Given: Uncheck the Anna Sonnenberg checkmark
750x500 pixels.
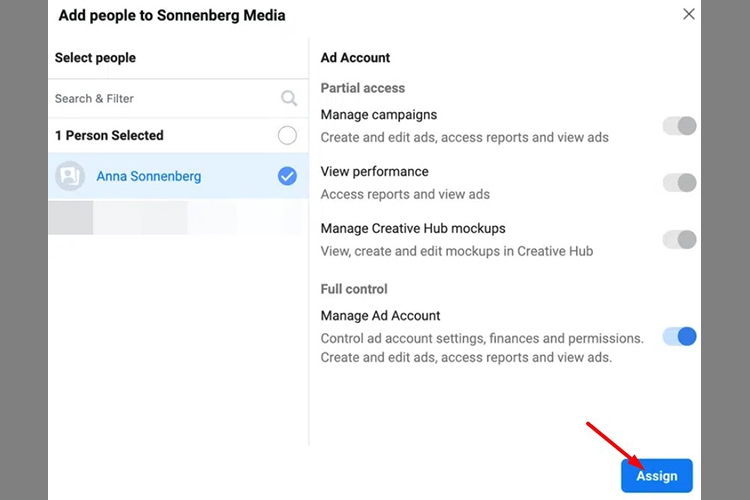Looking at the screenshot, I should point(287,176).
